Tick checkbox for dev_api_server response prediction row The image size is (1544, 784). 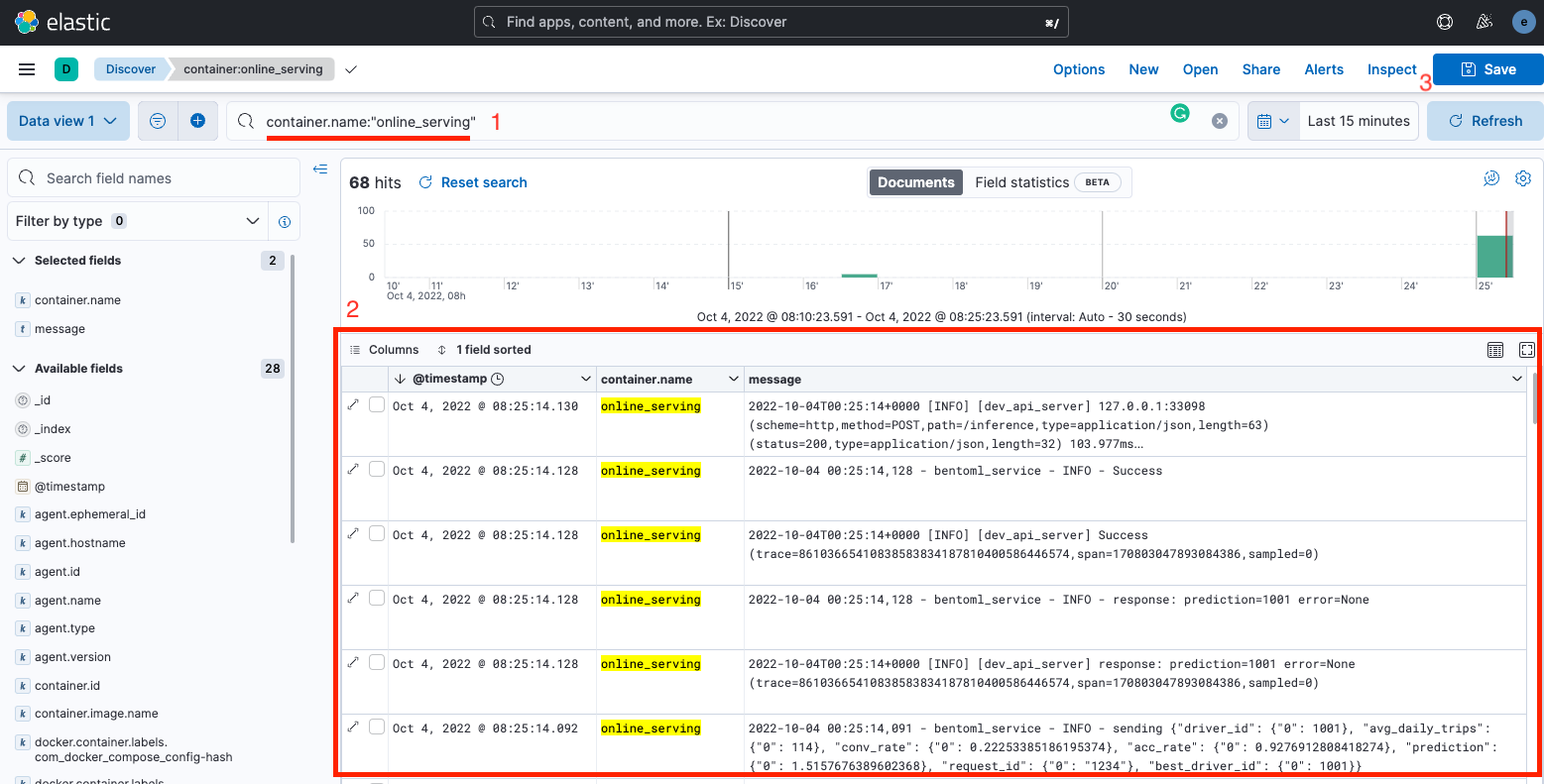click(x=377, y=662)
